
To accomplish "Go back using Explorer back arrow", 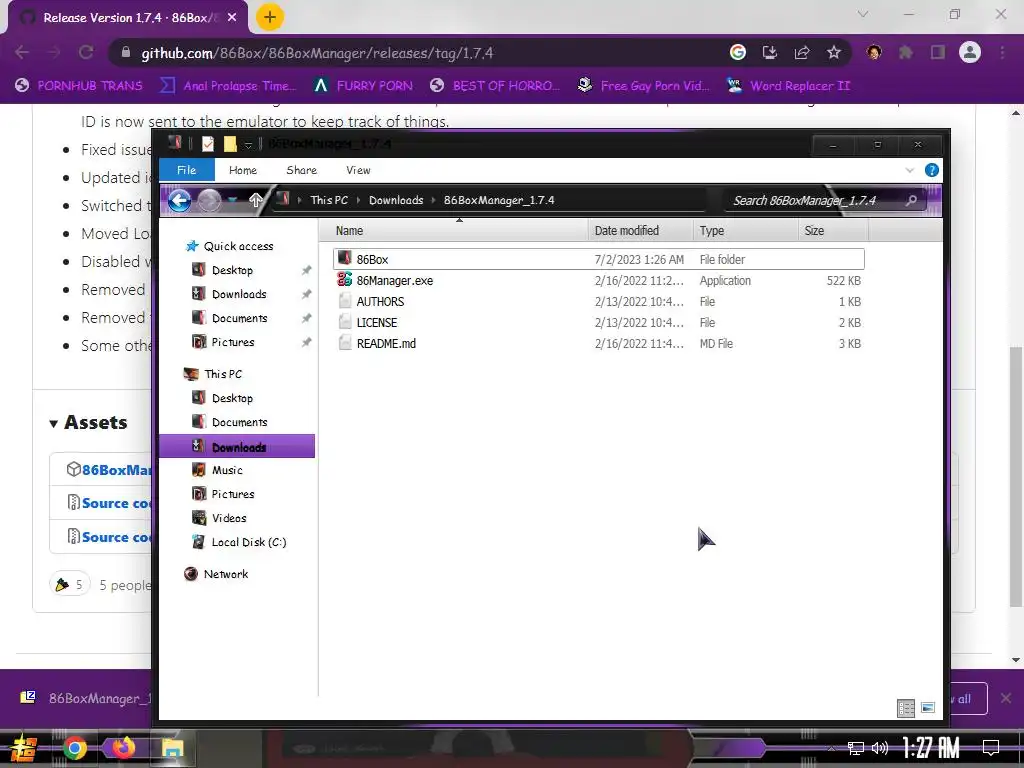I will 180,200.
